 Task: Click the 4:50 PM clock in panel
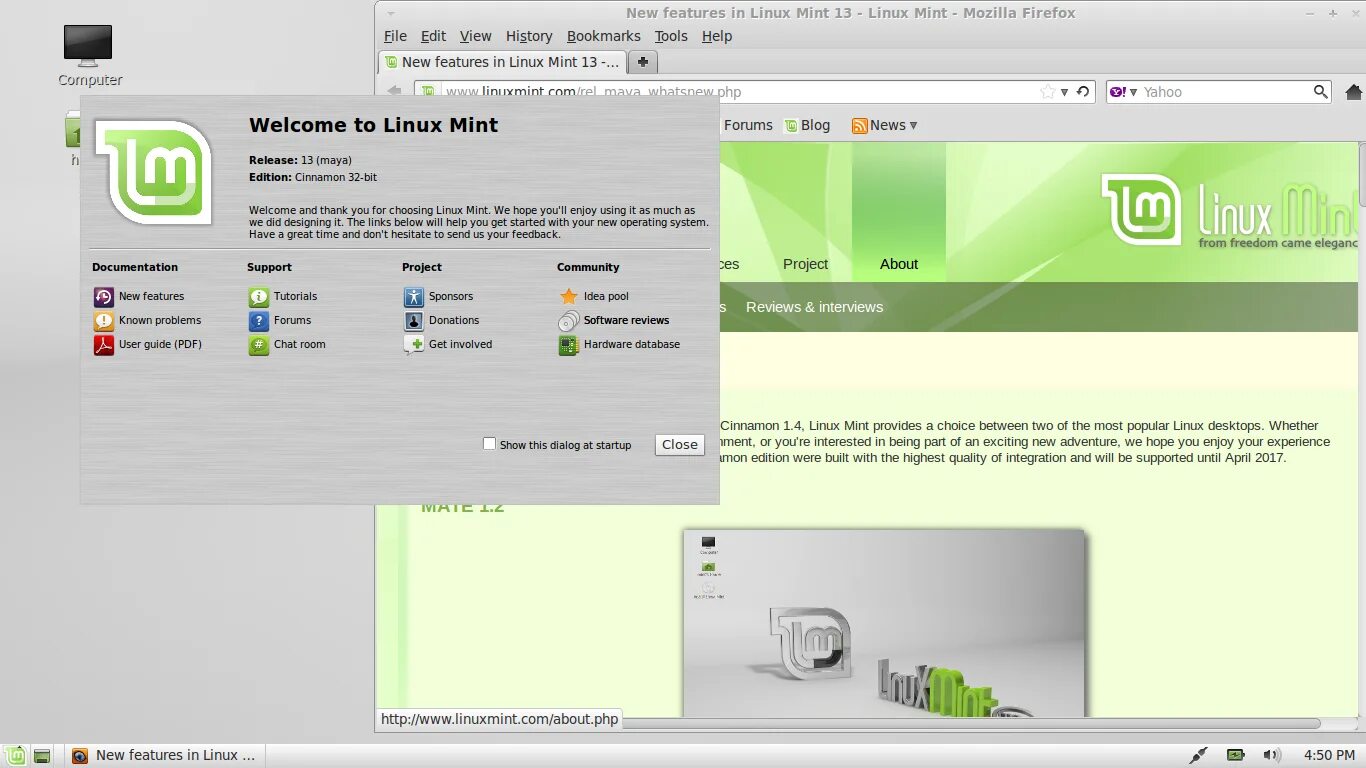(1329, 755)
